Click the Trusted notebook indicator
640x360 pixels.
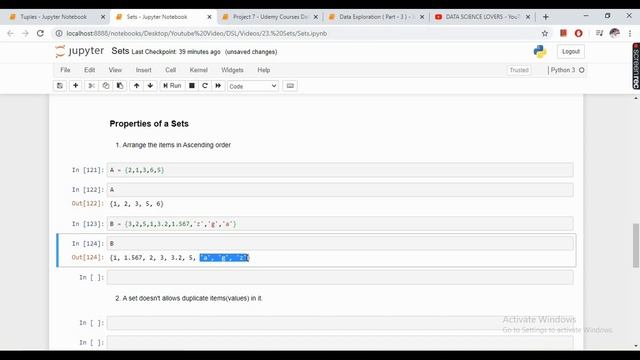pos(519,70)
